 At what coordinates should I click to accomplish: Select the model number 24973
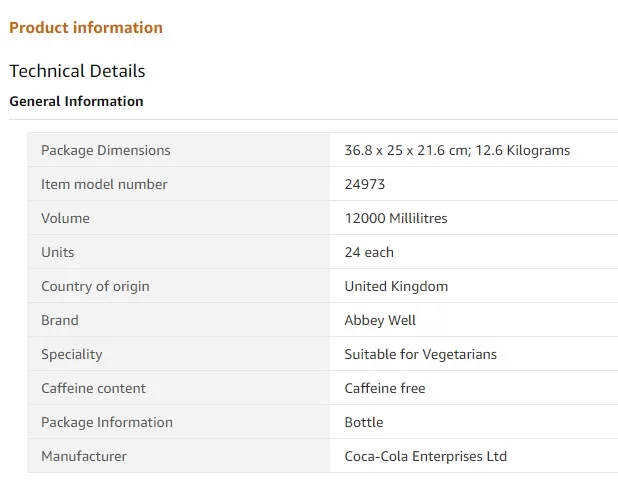tap(365, 184)
